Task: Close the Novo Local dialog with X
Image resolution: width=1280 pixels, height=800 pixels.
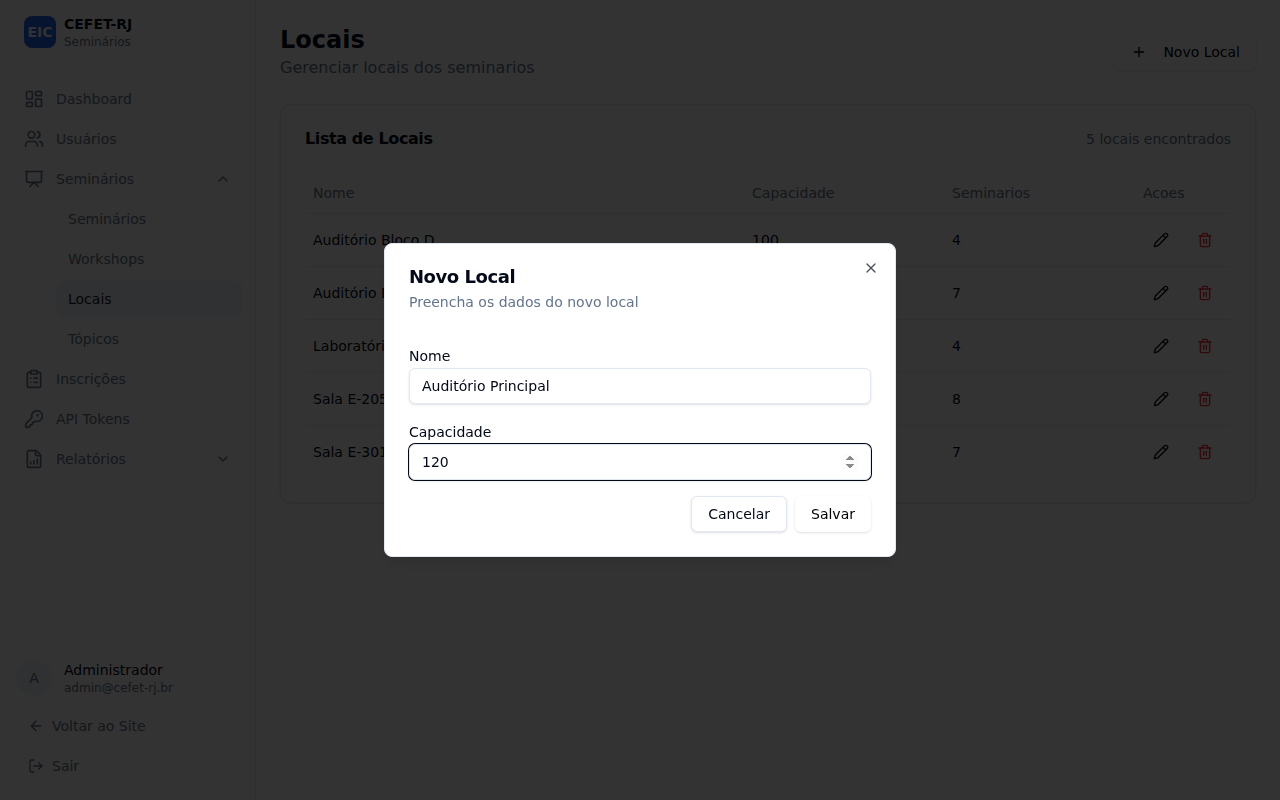Action: pyautogui.click(x=871, y=268)
